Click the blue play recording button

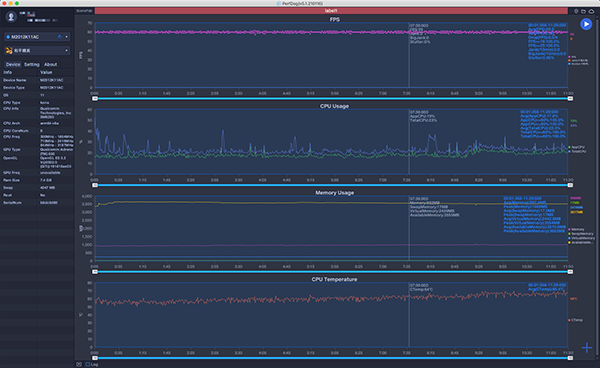point(585,24)
